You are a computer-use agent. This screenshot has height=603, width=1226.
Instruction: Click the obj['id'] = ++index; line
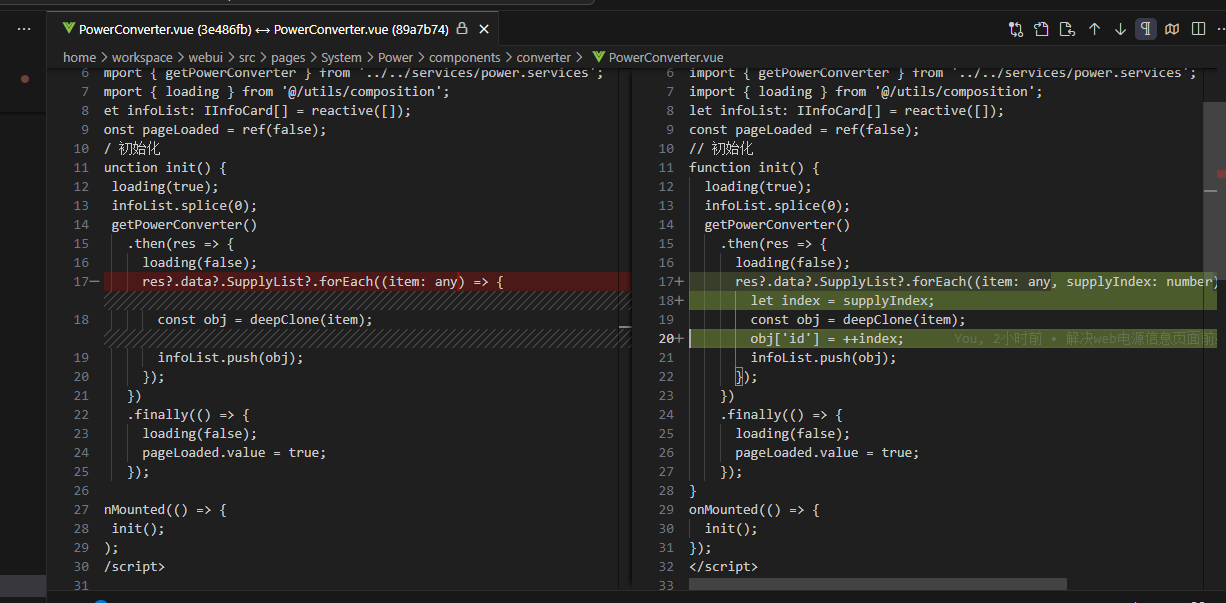pyautogui.click(x=827, y=339)
